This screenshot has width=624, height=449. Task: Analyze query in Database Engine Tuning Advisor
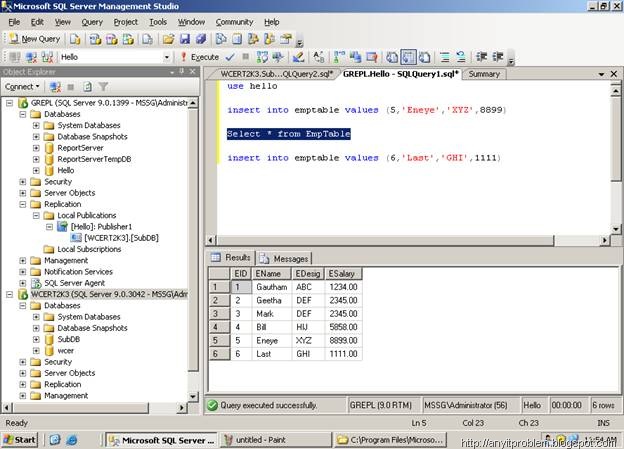(x=278, y=57)
